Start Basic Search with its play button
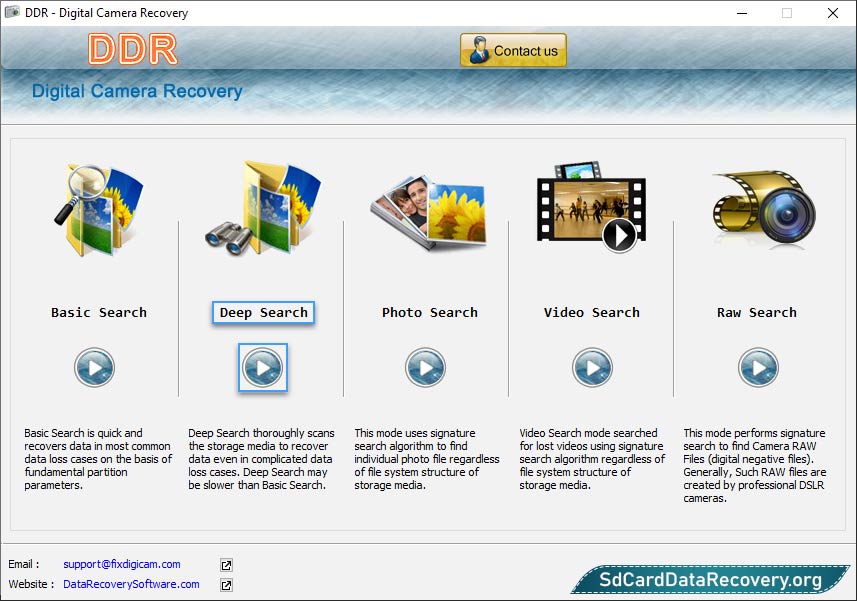This screenshot has width=857, height=601. (x=95, y=368)
